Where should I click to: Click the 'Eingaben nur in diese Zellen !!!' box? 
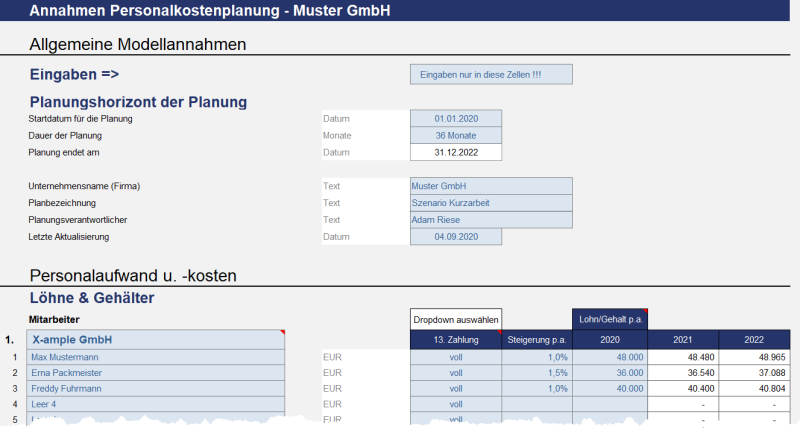tap(491, 75)
